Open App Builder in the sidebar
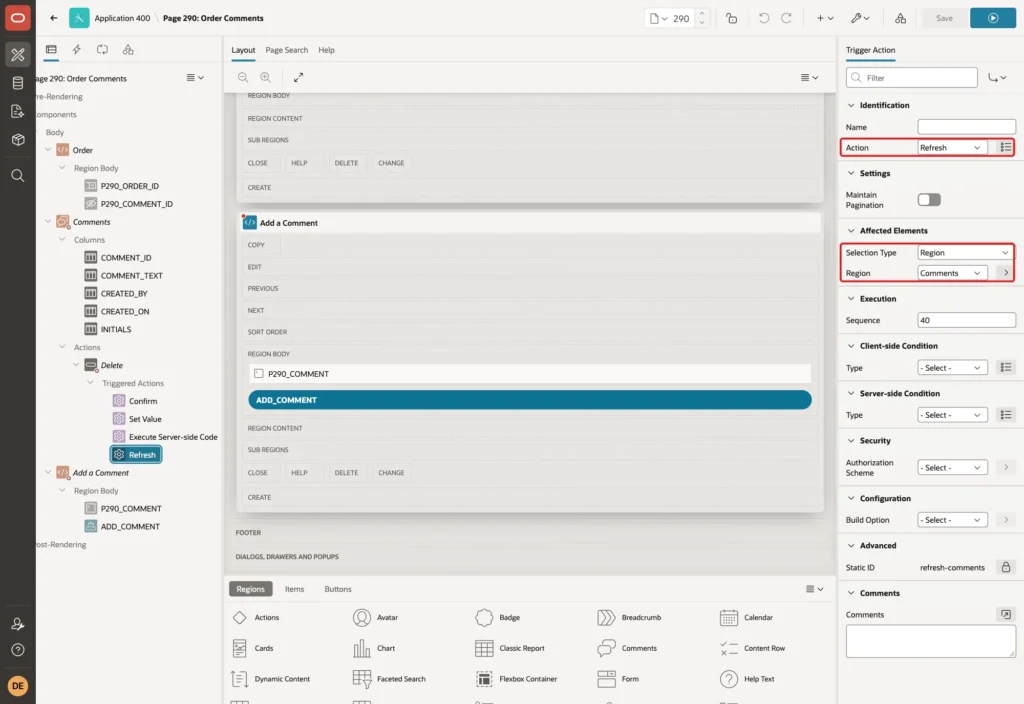Viewport: 1024px width, 704px height. point(18,55)
